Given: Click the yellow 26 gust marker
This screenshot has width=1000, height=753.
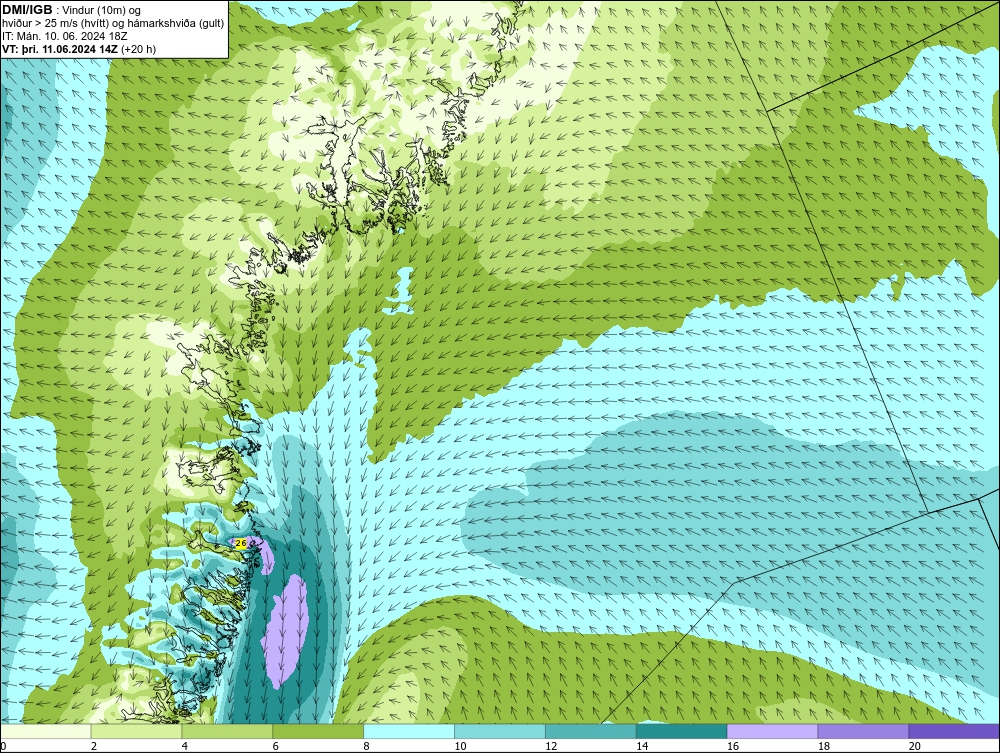Looking at the screenshot, I should (240, 543).
